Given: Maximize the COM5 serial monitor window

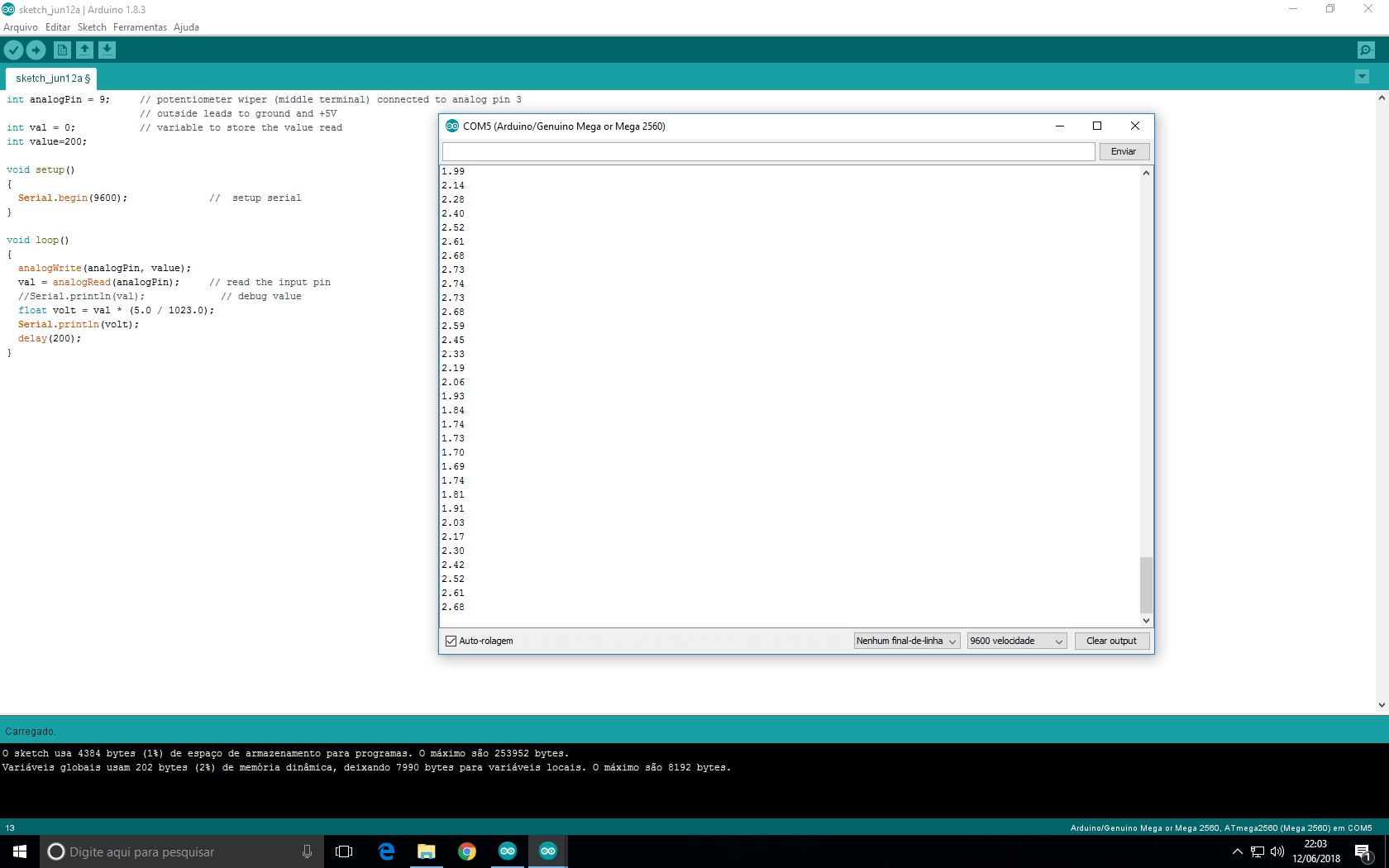Looking at the screenshot, I should click(x=1097, y=126).
